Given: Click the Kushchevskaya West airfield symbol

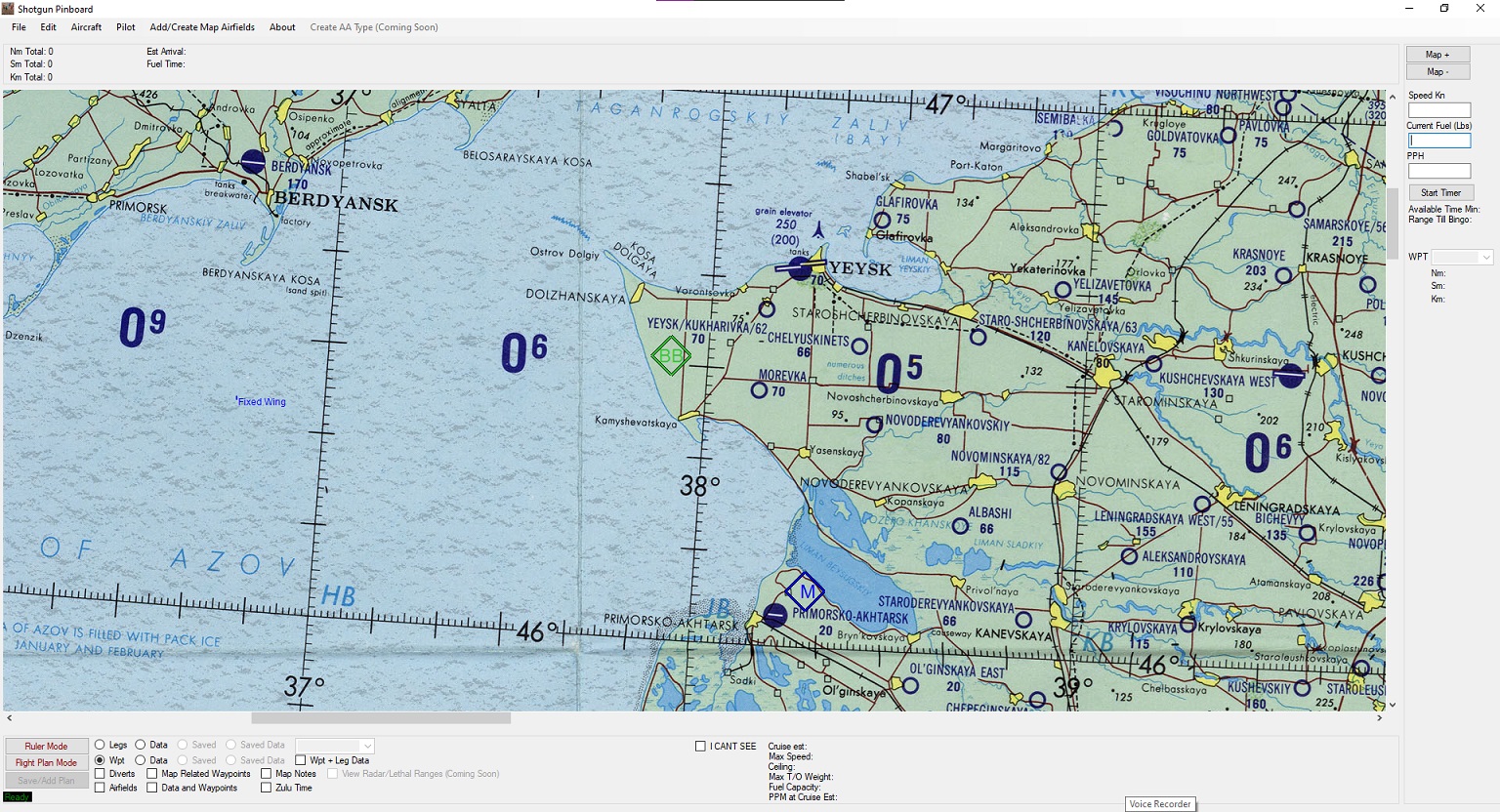Looking at the screenshot, I should click(x=1290, y=376).
